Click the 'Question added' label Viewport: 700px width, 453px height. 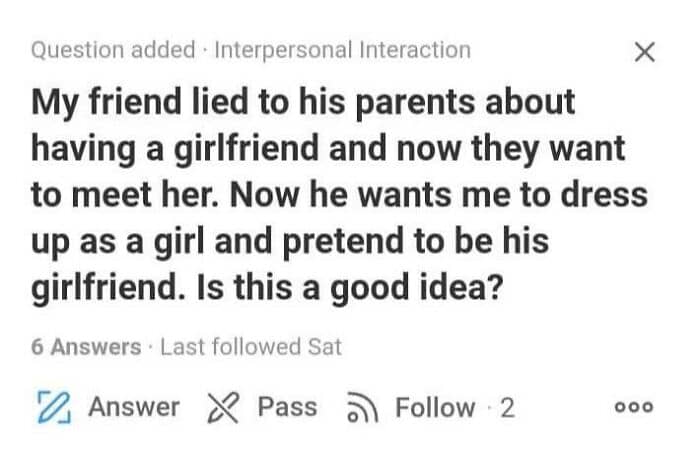[x=112, y=49]
